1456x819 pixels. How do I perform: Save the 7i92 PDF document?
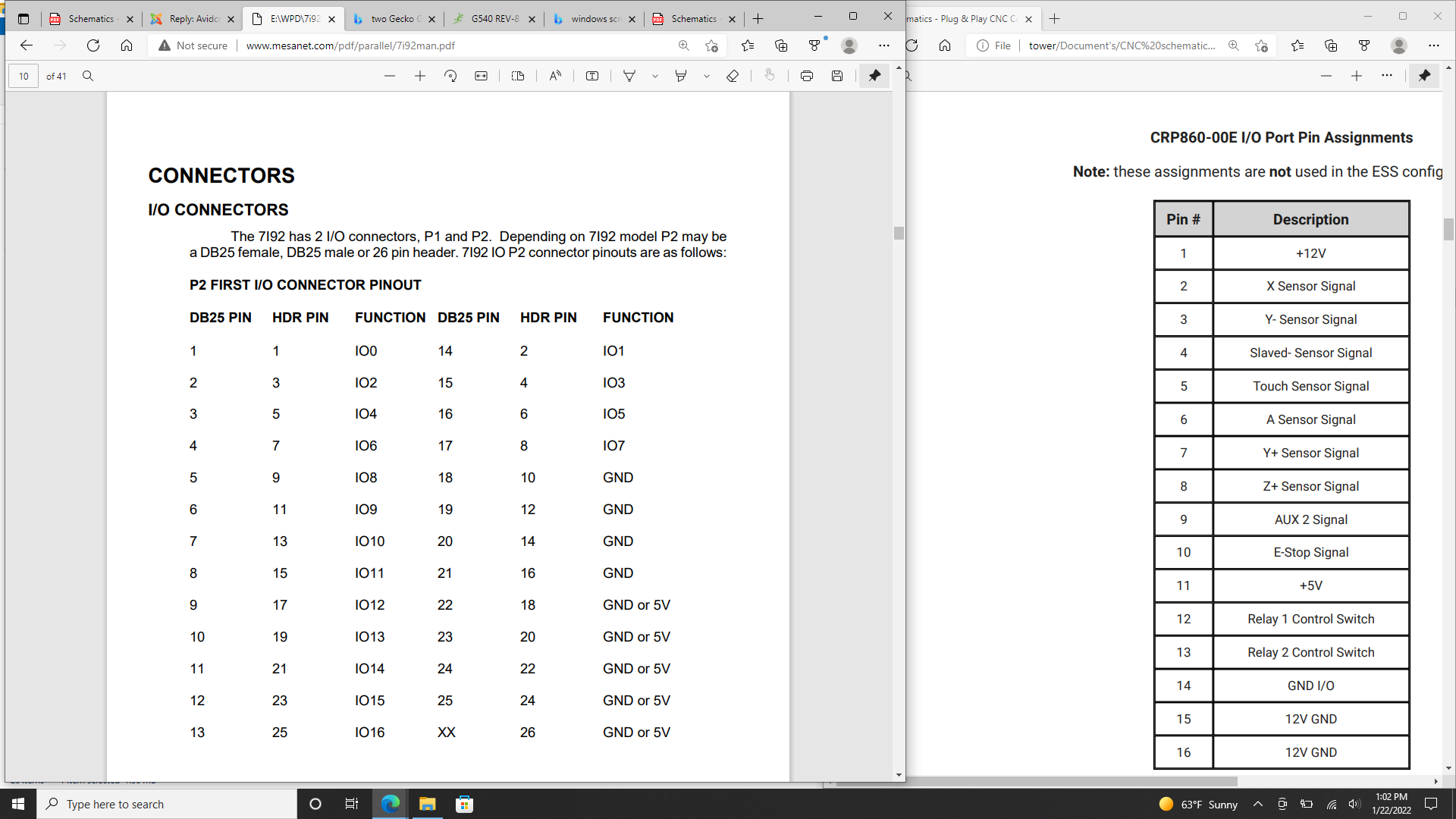point(837,76)
